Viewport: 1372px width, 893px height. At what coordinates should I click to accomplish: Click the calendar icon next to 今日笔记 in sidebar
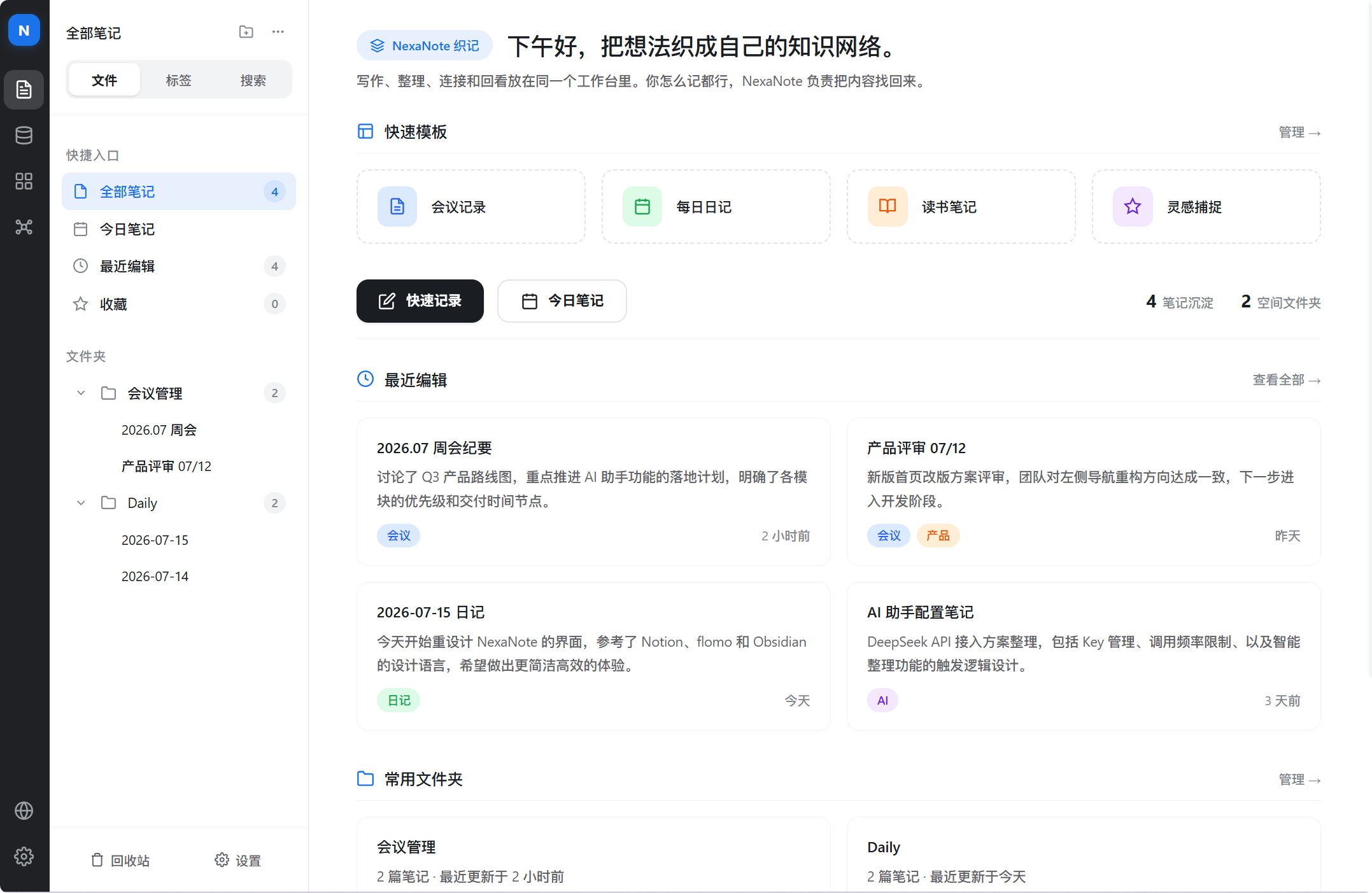pos(80,229)
